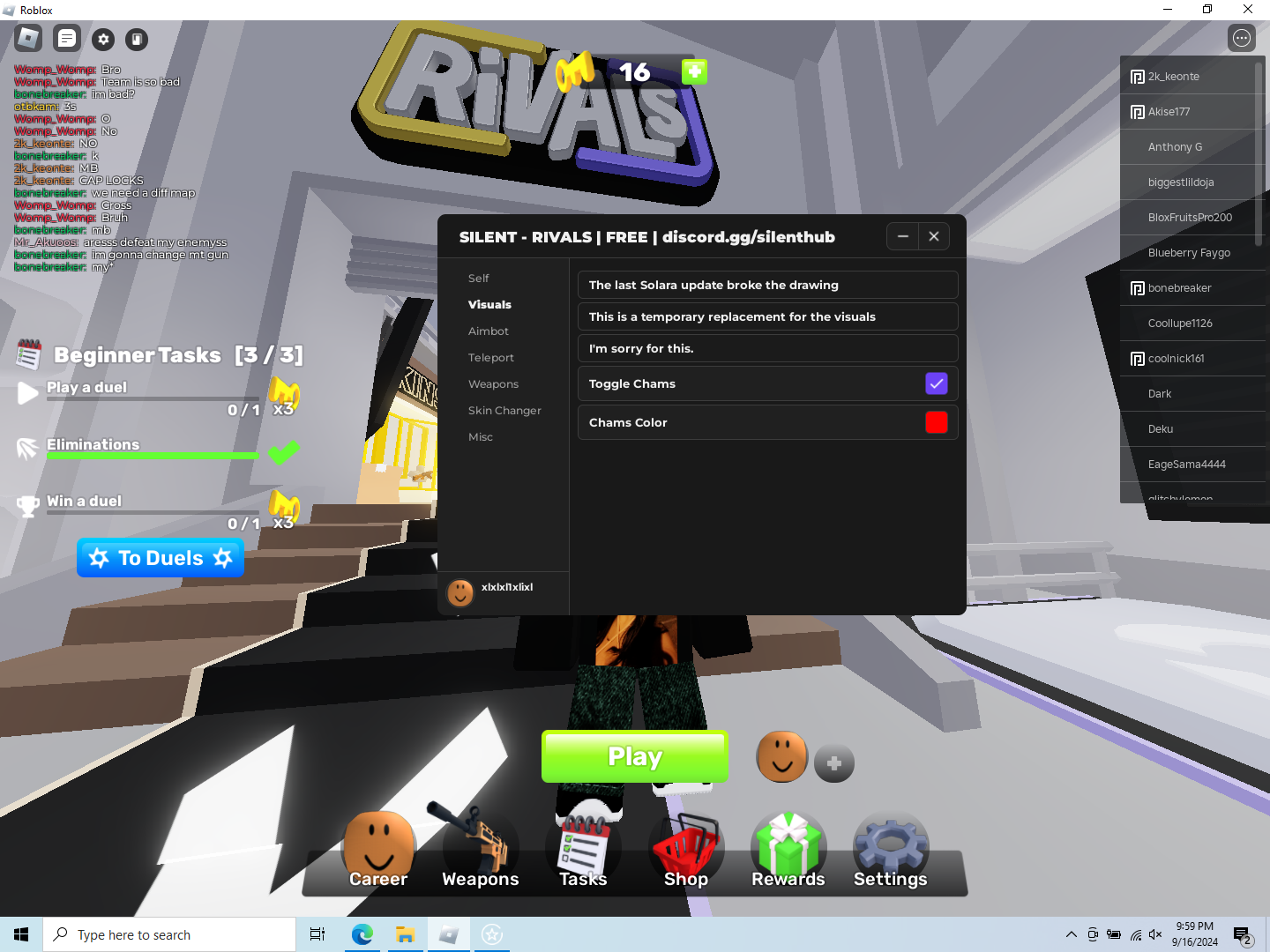Click the green Play button
This screenshot has width=1270, height=952.
pos(635,756)
